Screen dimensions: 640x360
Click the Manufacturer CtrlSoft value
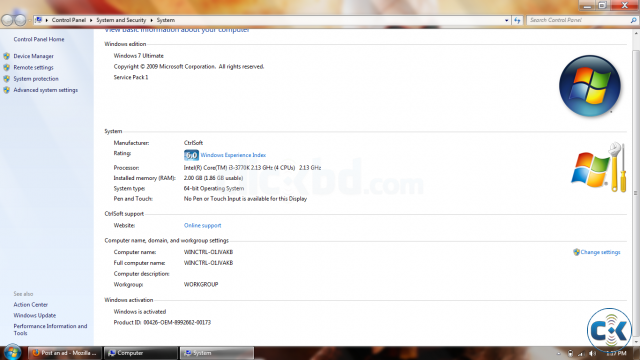193,143
